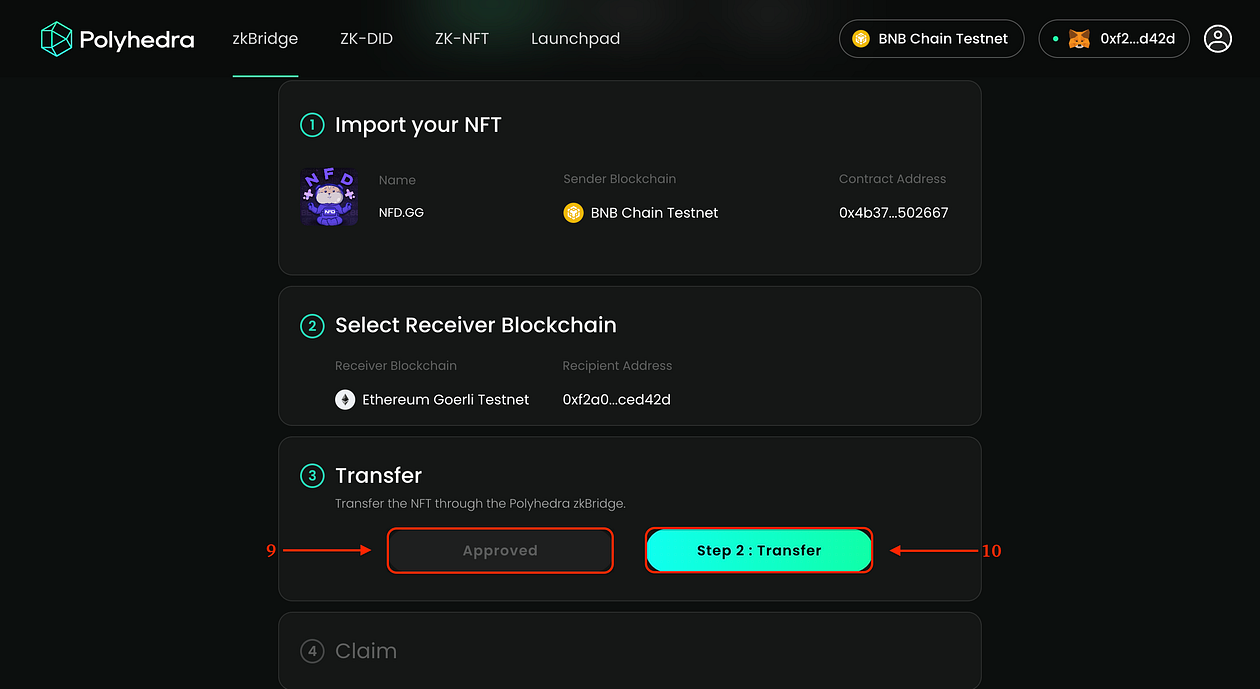Click the greyed Approved button
Image resolution: width=1260 pixels, height=689 pixels.
[500, 550]
